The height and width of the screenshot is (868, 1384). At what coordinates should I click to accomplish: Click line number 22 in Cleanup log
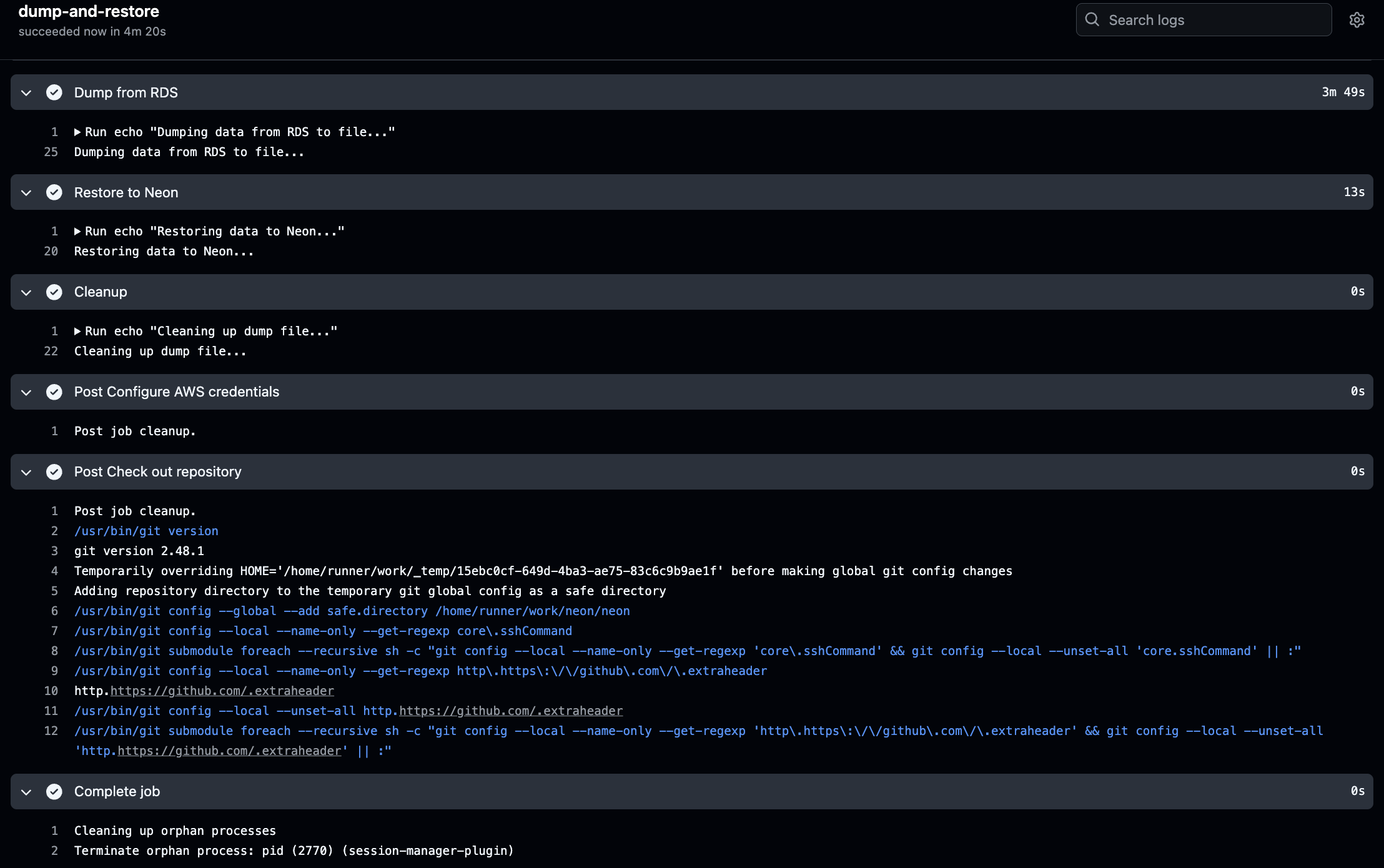tap(51, 351)
